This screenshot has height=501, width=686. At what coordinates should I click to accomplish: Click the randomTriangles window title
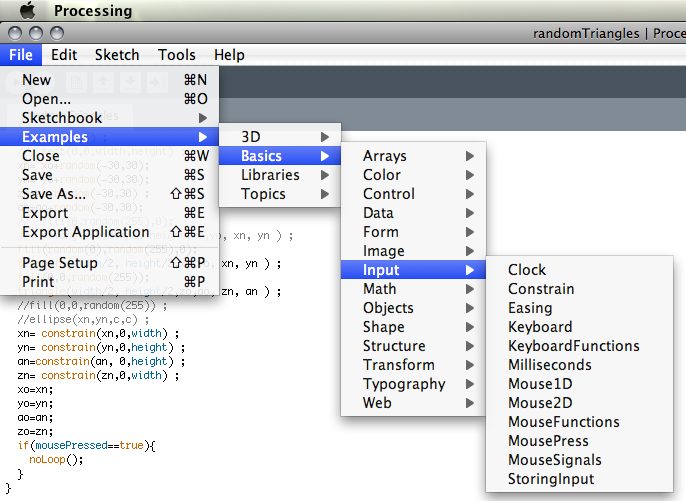[x=586, y=33]
